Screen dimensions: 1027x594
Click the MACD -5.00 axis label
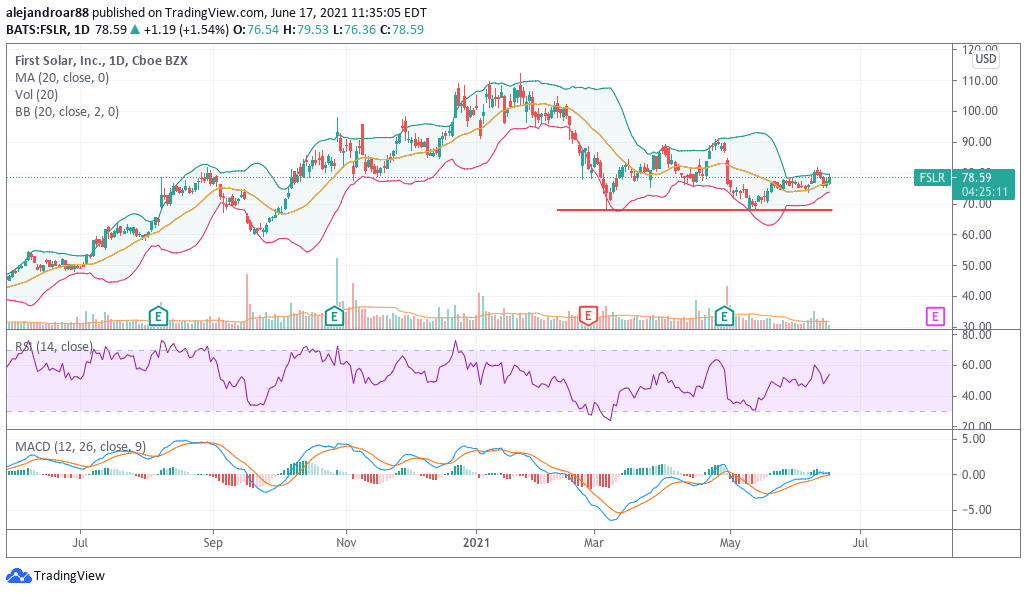(976, 510)
